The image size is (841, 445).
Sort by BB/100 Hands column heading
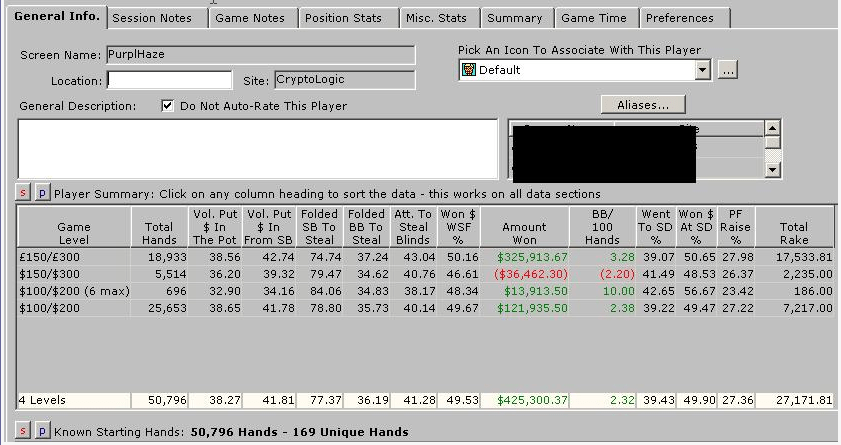click(x=602, y=227)
